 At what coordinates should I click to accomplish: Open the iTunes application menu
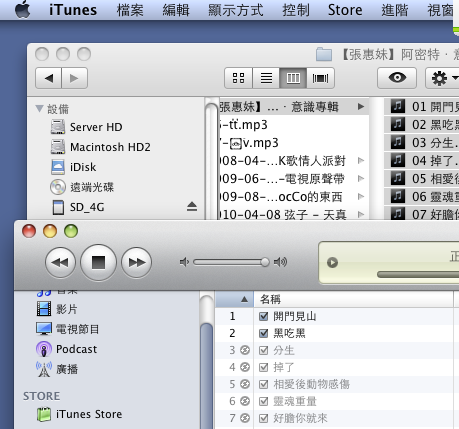(x=73, y=10)
